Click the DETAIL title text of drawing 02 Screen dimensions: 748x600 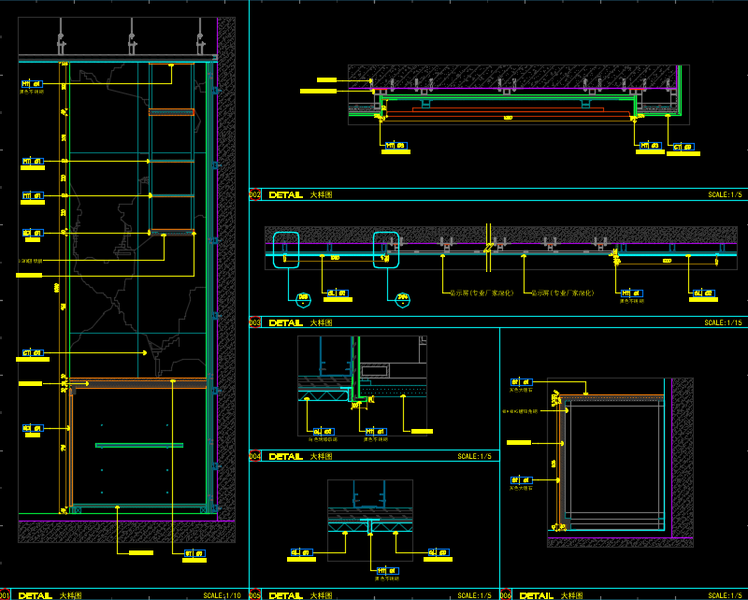pos(286,195)
